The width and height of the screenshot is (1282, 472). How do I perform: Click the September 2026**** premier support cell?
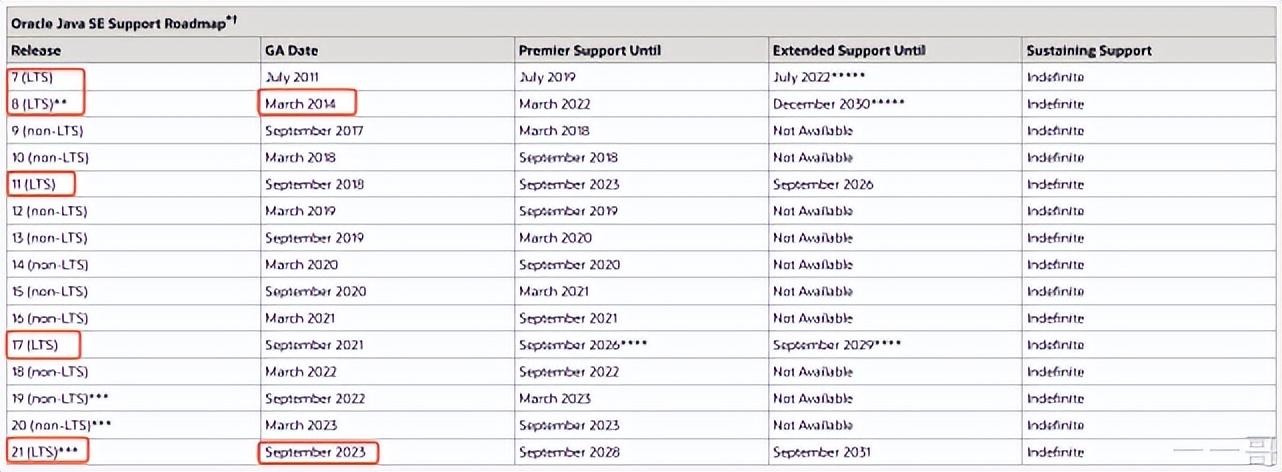coord(584,345)
